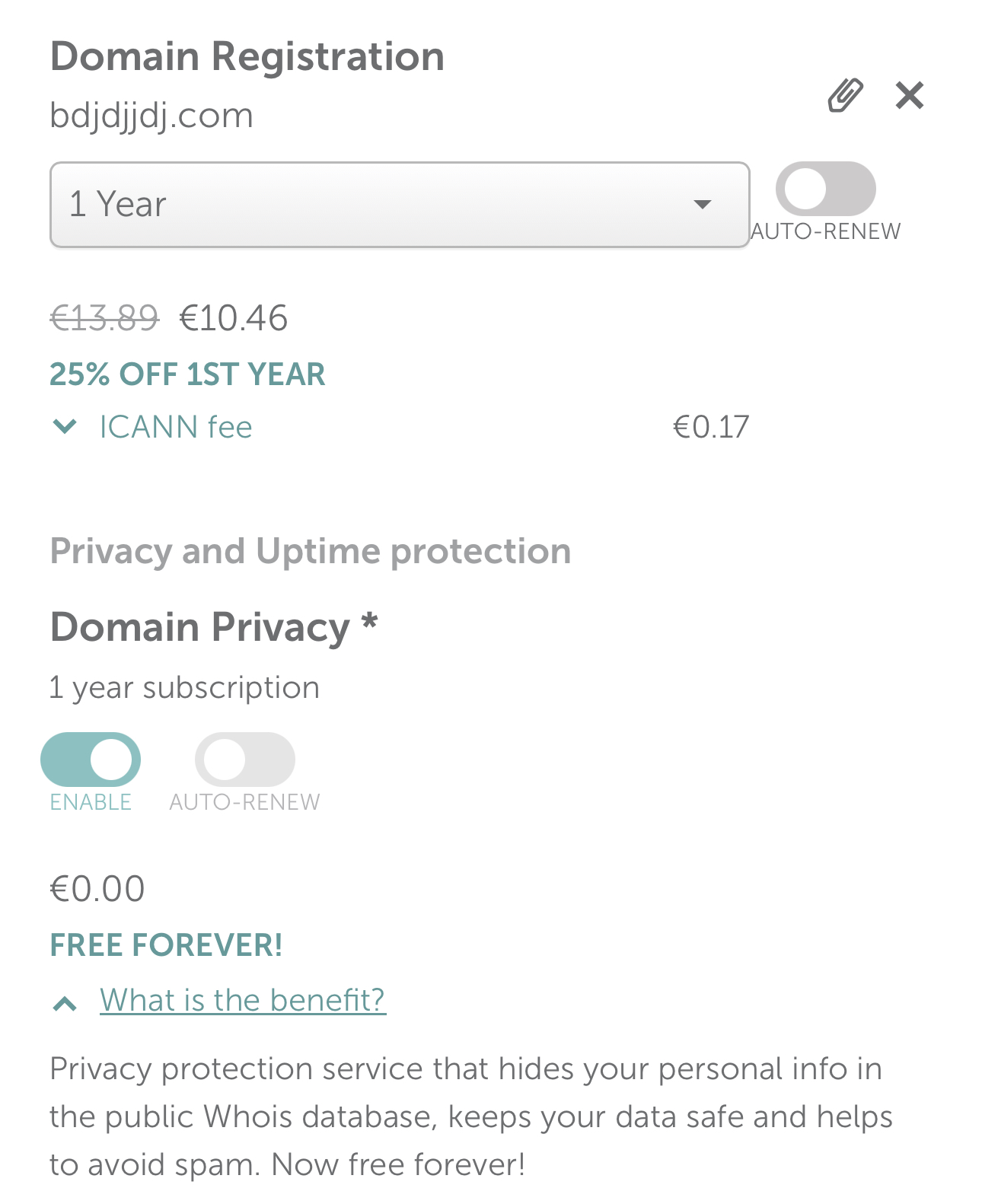This screenshot has height=1204, width=982.
Task: Disable the Domain Privacy Enable switch
Action: coord(91,760)
